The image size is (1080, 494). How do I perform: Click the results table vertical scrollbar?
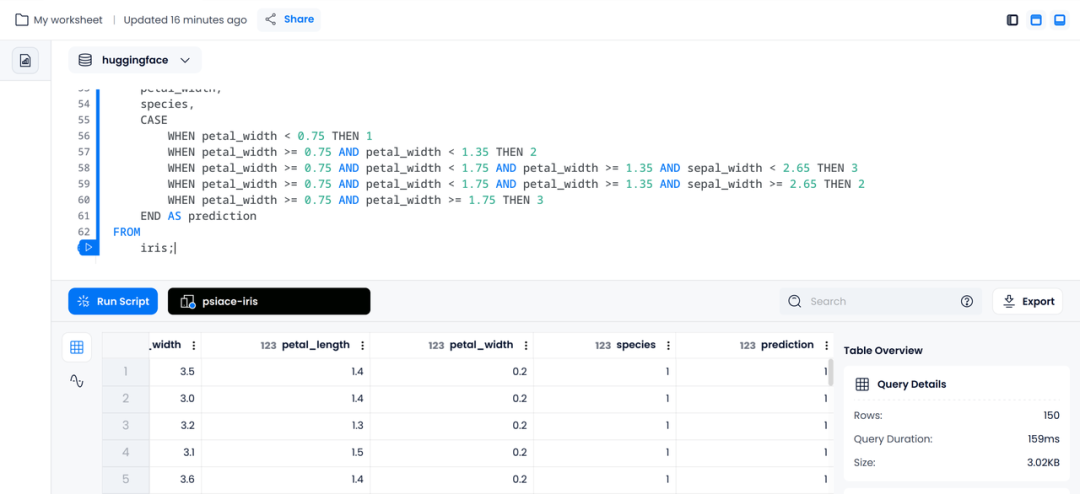[x=831, y=373]
